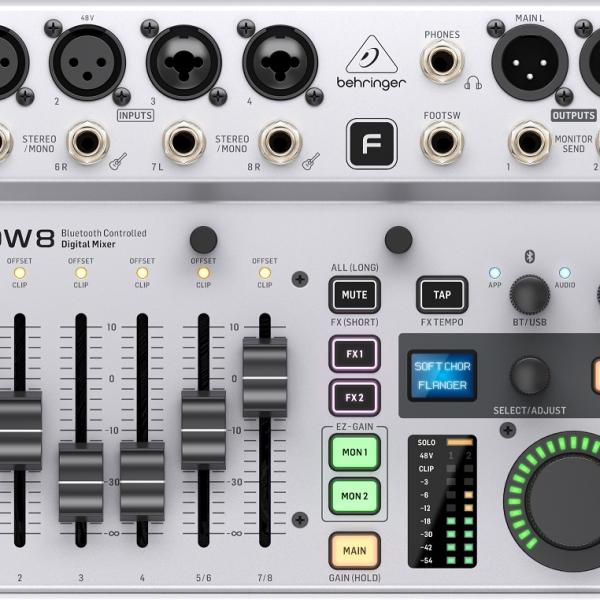Click the 'Bluetooth Controlled Digital Mixer' text
The height and width of the screenshot is (600, 600).
click(104, 238)
